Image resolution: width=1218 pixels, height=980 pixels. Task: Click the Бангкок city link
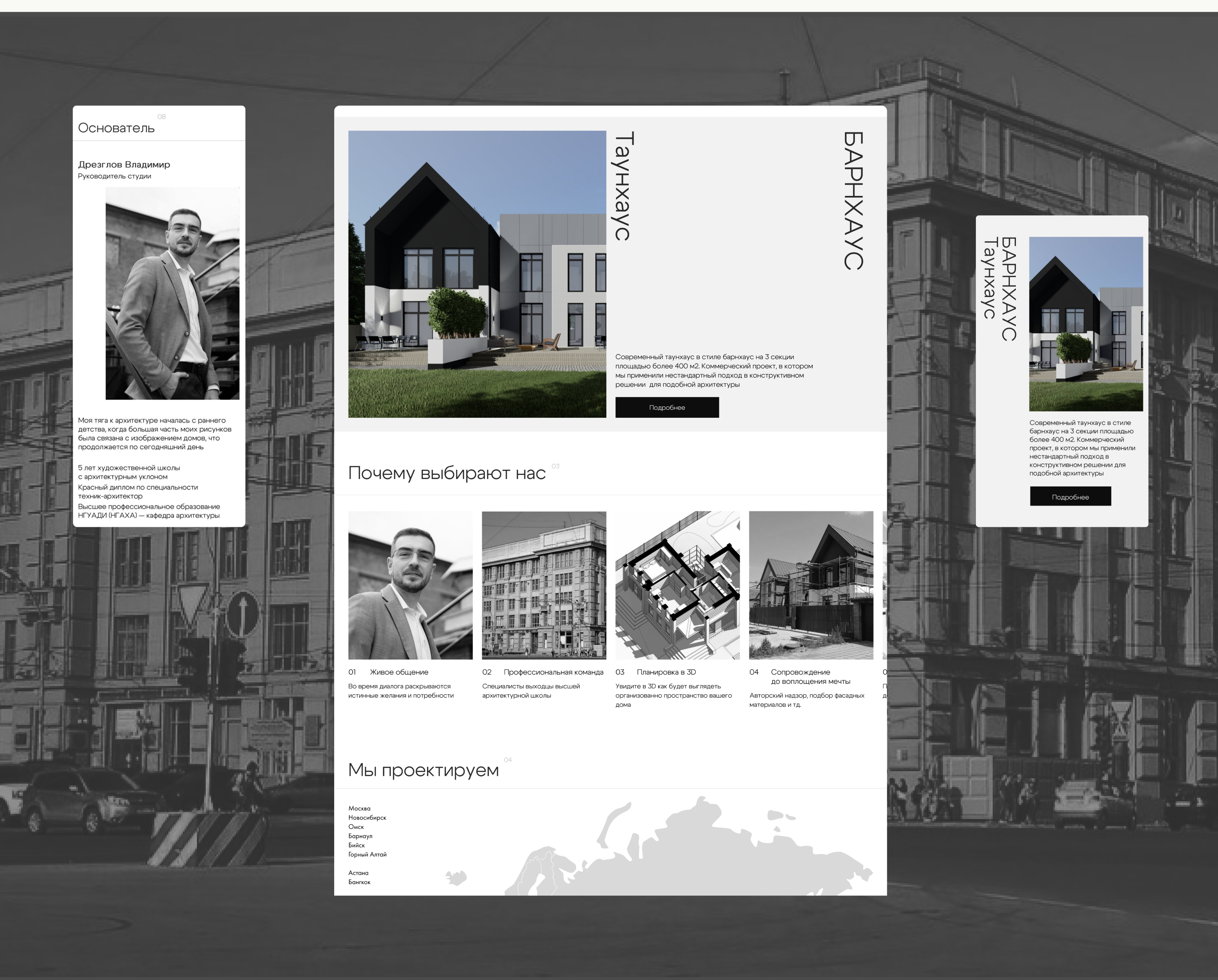(359, 882)
